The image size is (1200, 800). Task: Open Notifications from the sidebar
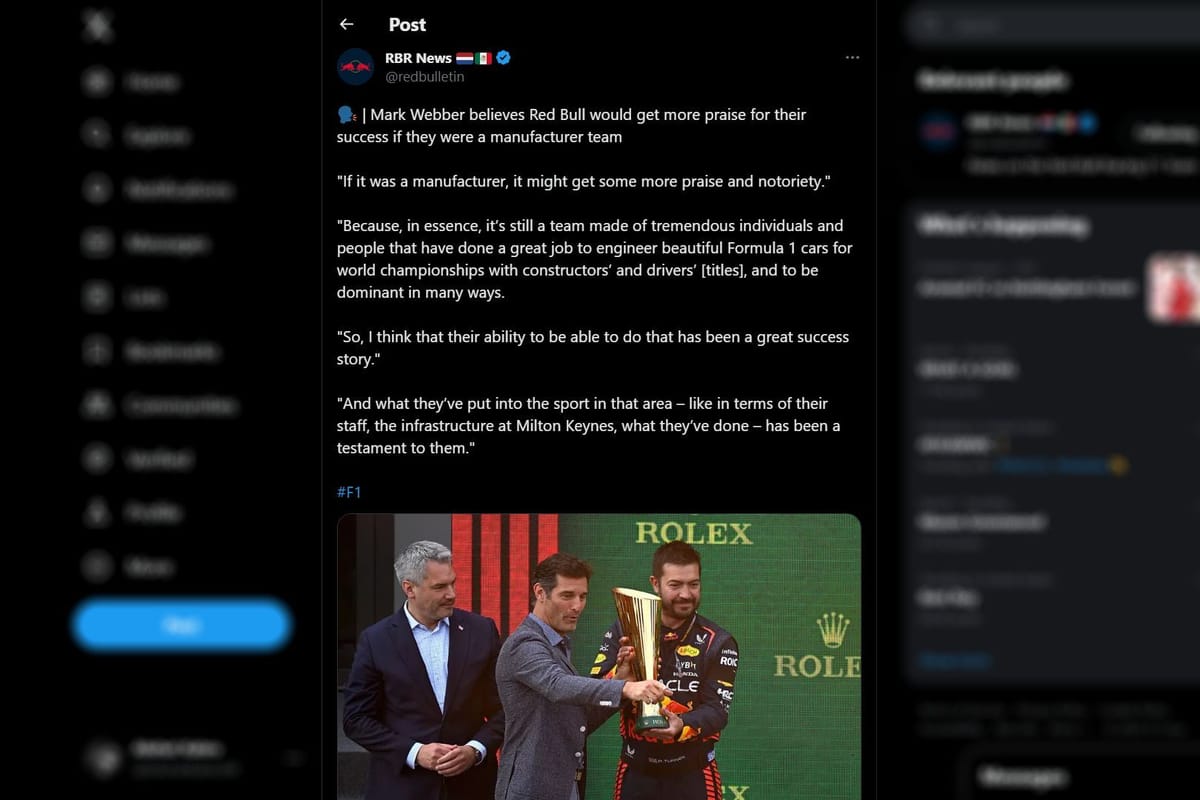tap(158, 189)
